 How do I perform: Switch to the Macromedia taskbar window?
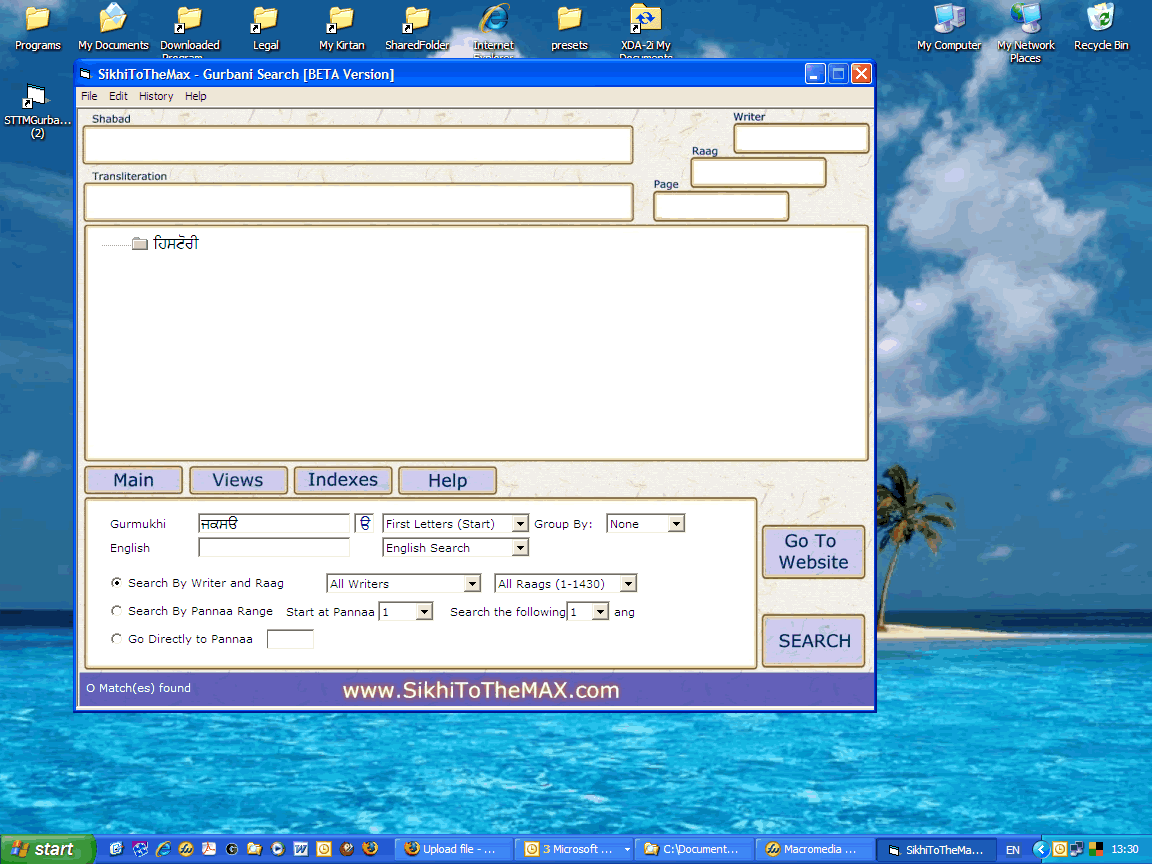[814, 849]
